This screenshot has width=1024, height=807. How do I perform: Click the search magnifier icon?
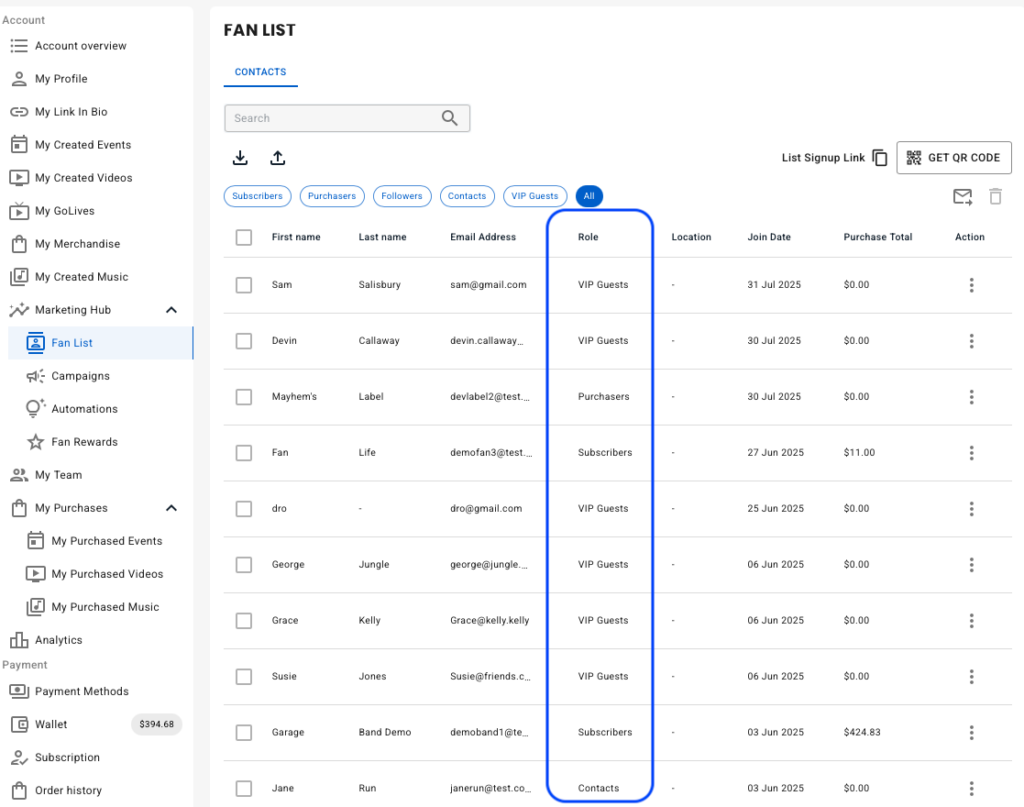450,118
